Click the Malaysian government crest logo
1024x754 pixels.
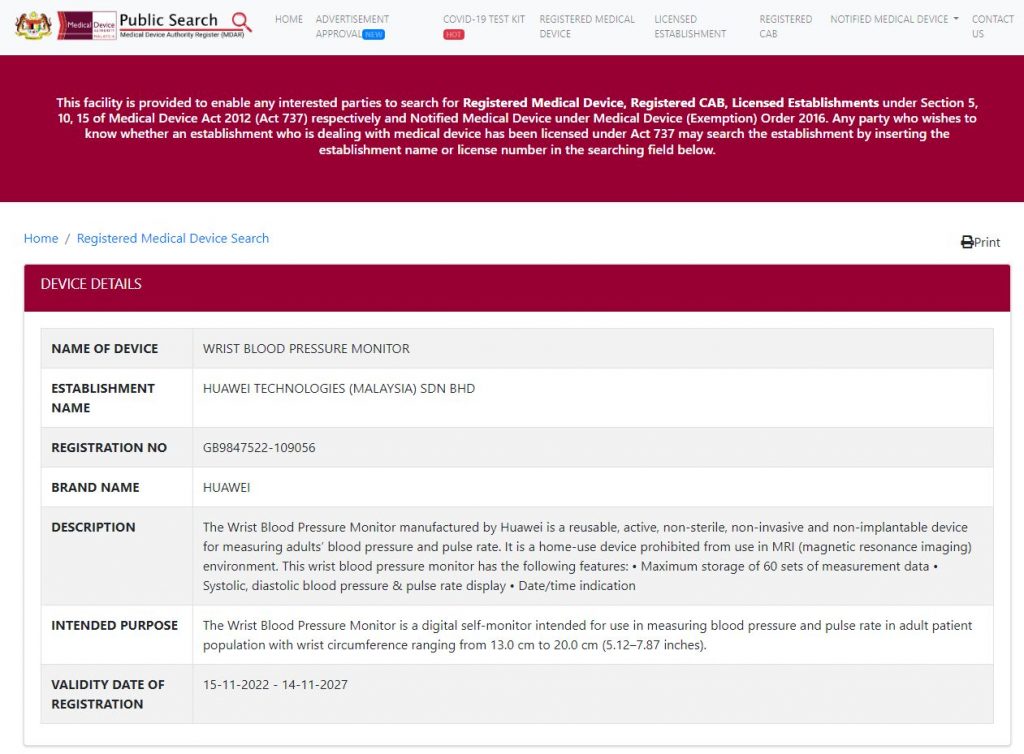click(x=33, y=25)
